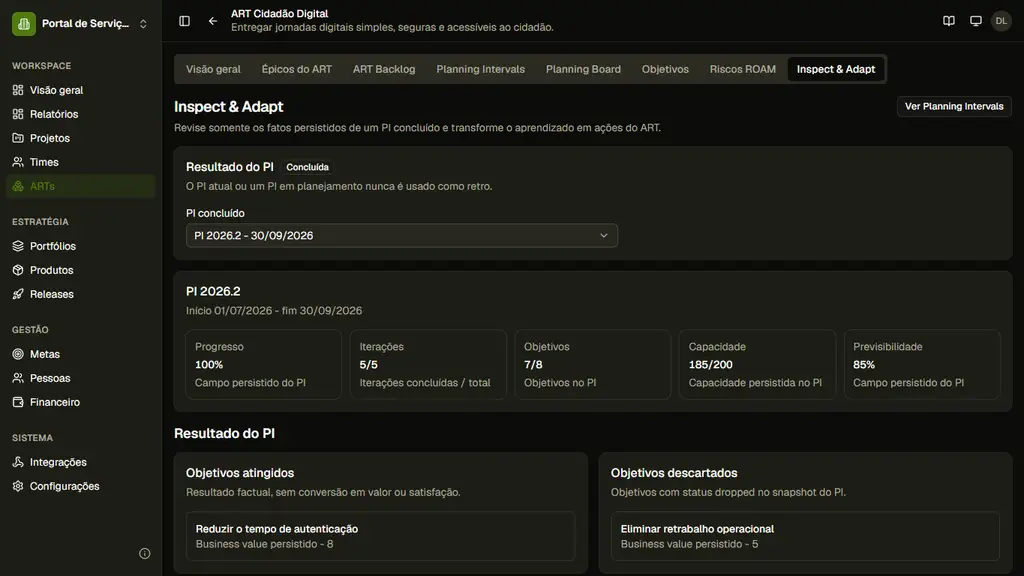This screenshot has height=576, width=1024.
Task: Open Financeiro under Gestão
Action: pos(81,402)
